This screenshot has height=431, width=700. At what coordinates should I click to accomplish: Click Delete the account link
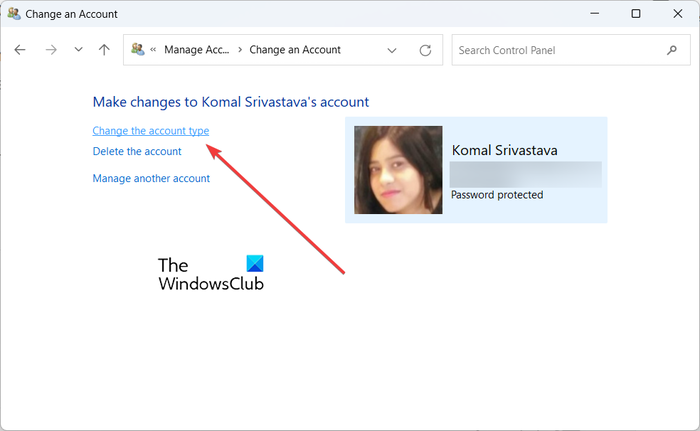(x=137, y=151)
